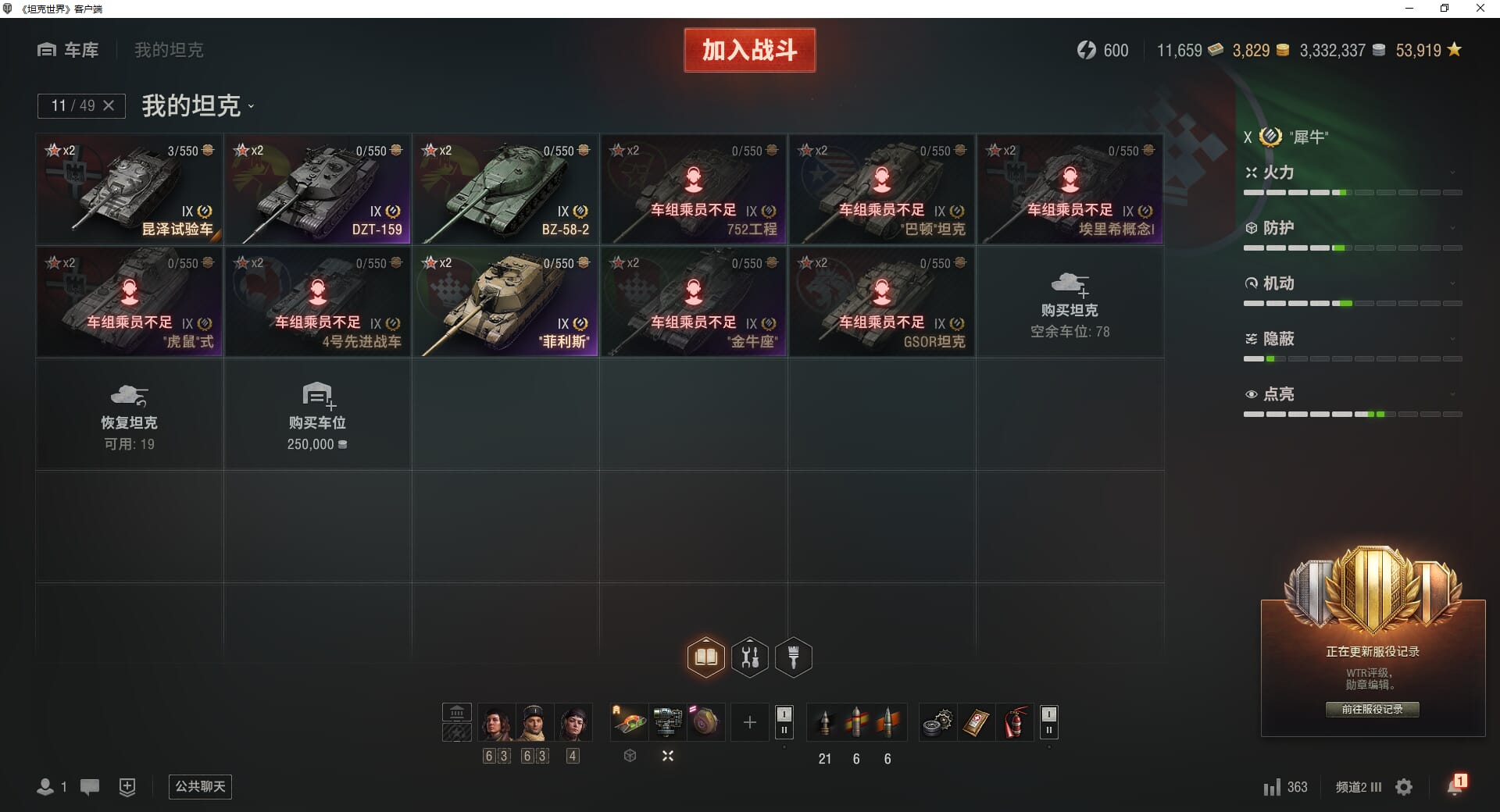
Task: Click the chat speech bubble icon
Action: tap(90, 787)
